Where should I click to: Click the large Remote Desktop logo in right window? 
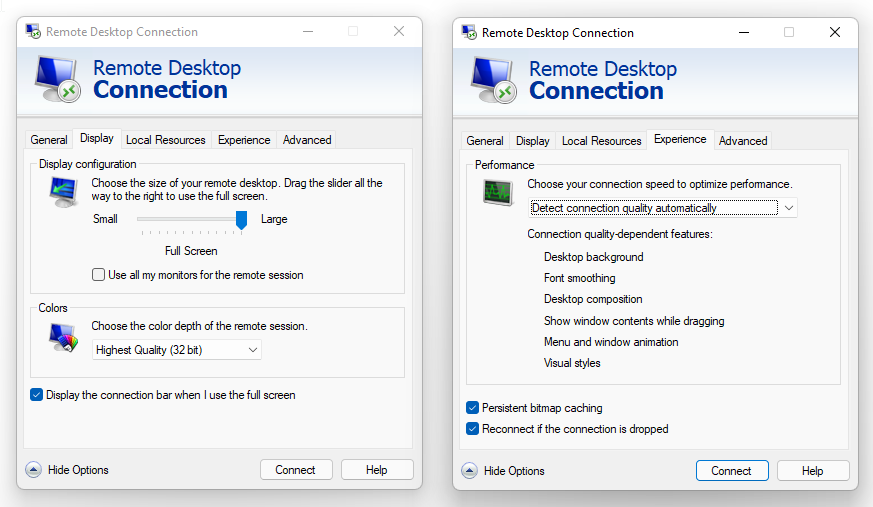pos(494,80)
